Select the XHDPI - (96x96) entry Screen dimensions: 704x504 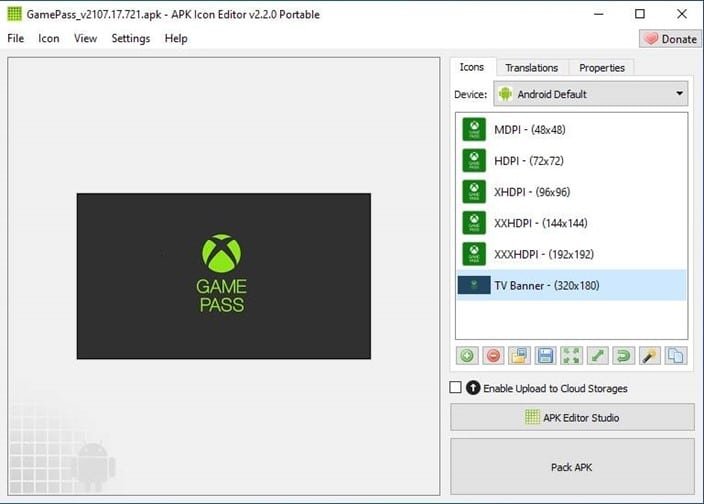pyautogui.click(x=572, y=192)
